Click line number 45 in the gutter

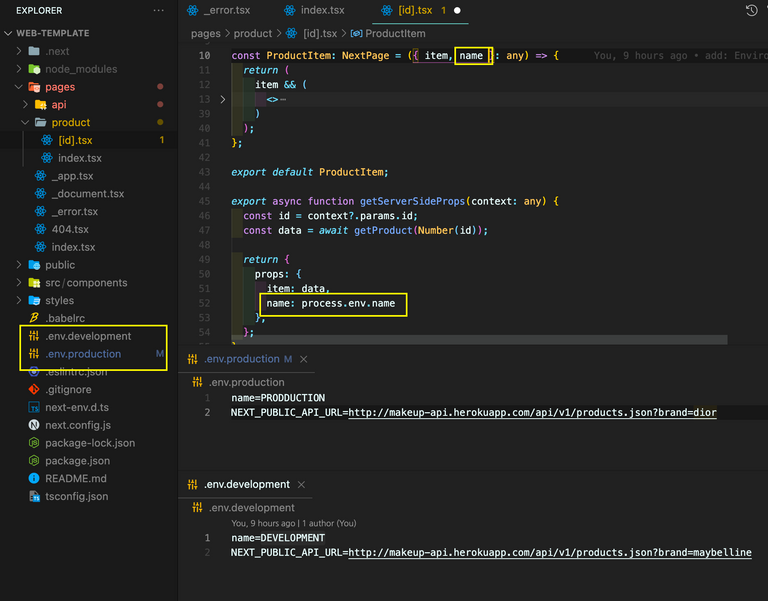coord(204,201)
